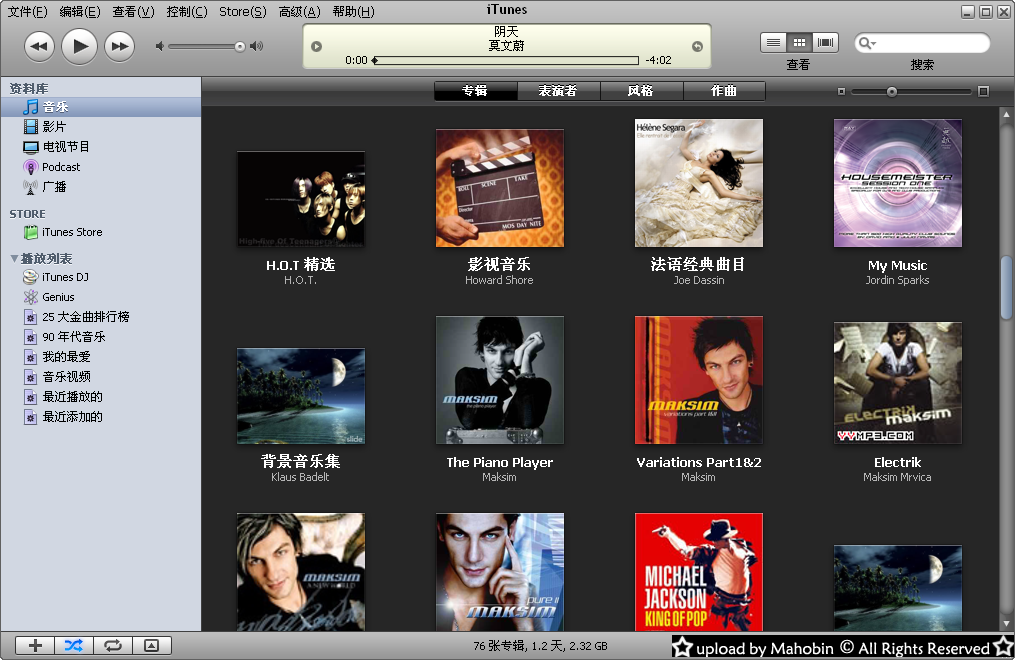
Task: Click the repeat arrow icon in display panel
Action: click(697, 47)
